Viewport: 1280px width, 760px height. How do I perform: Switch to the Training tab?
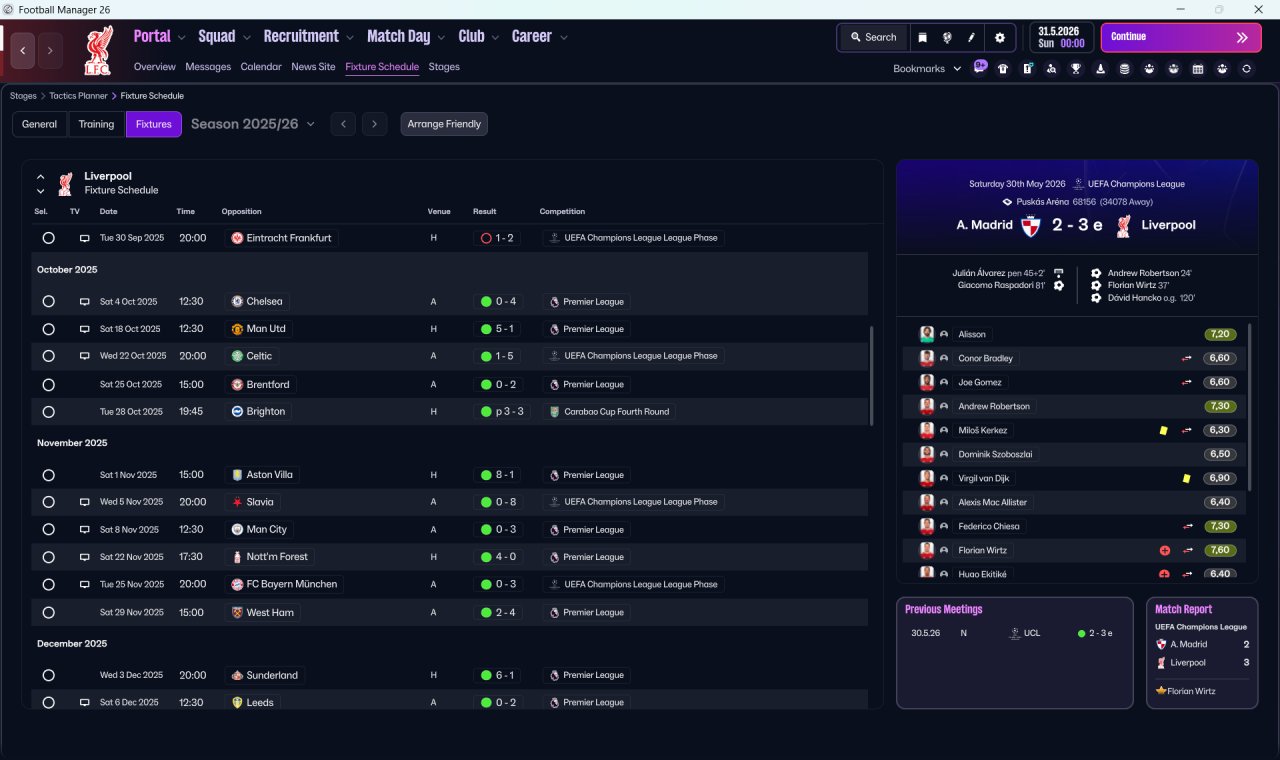[x=96, y=124]
